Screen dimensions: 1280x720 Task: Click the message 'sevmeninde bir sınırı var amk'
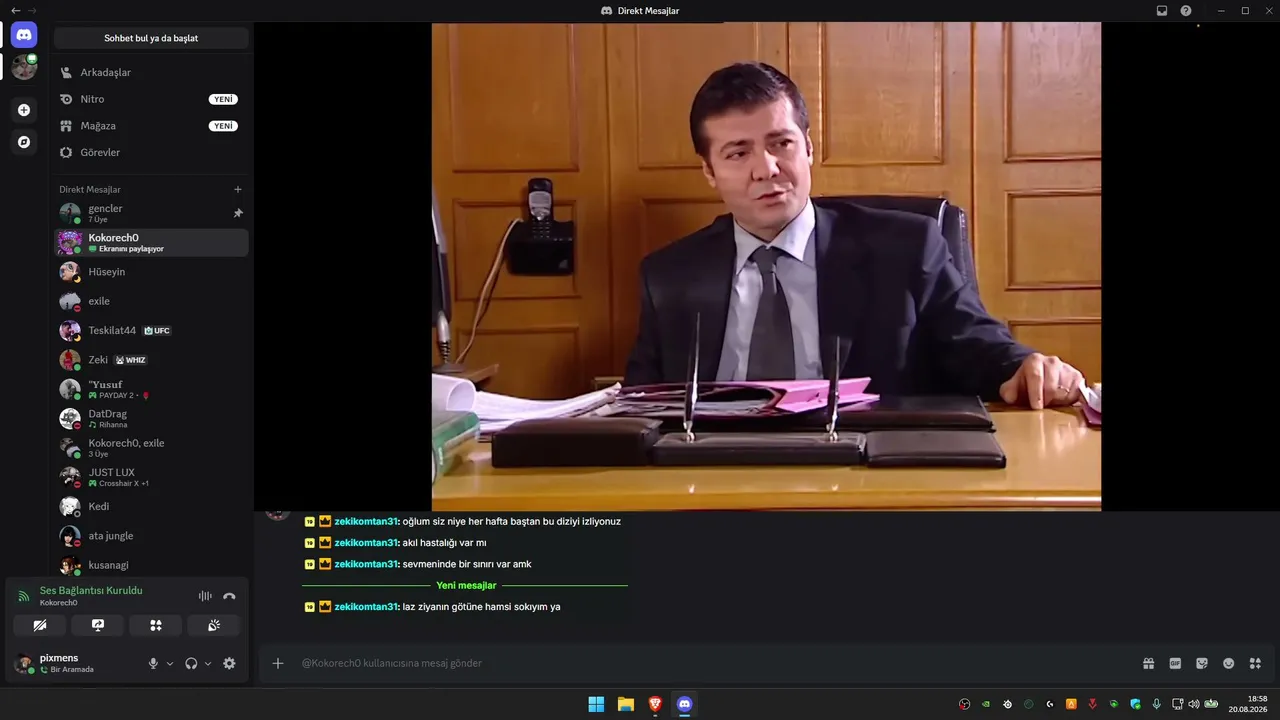[x=467, y=564]
